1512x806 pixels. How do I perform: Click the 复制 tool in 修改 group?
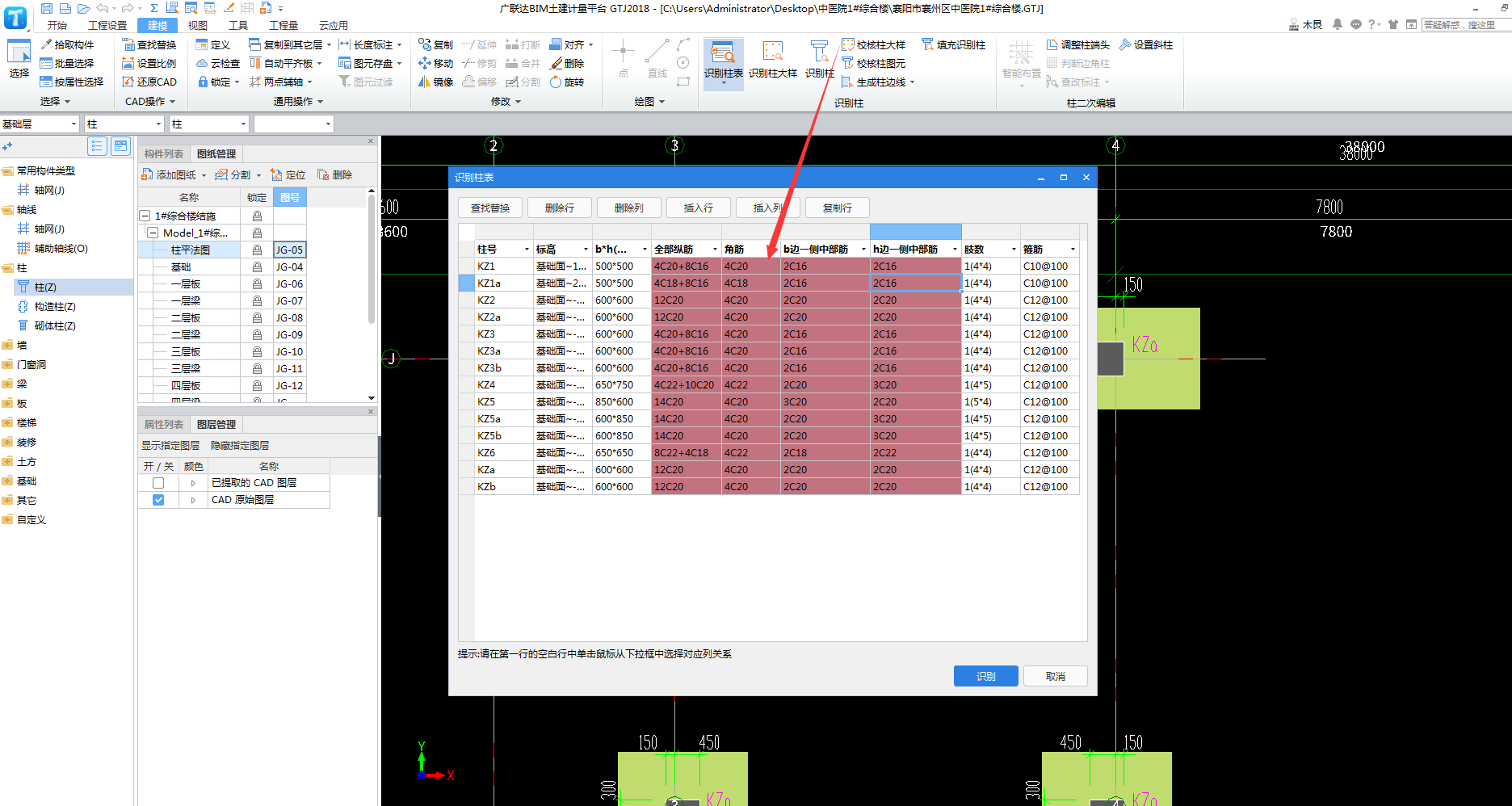pos(436,45)
